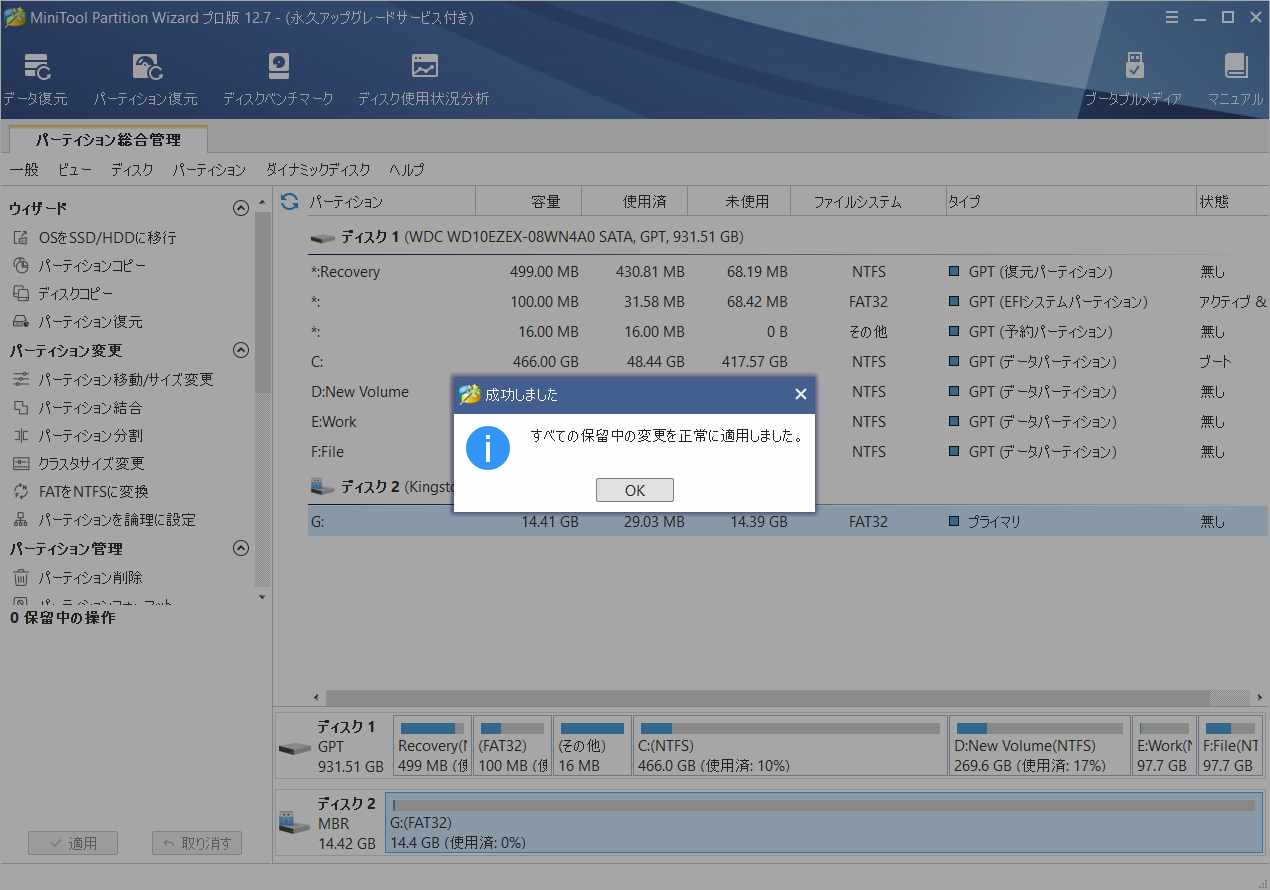This screenshot has height=890, width=1270.
Task: Select the パーティション総合管理 tab
Action: [108, 140]
